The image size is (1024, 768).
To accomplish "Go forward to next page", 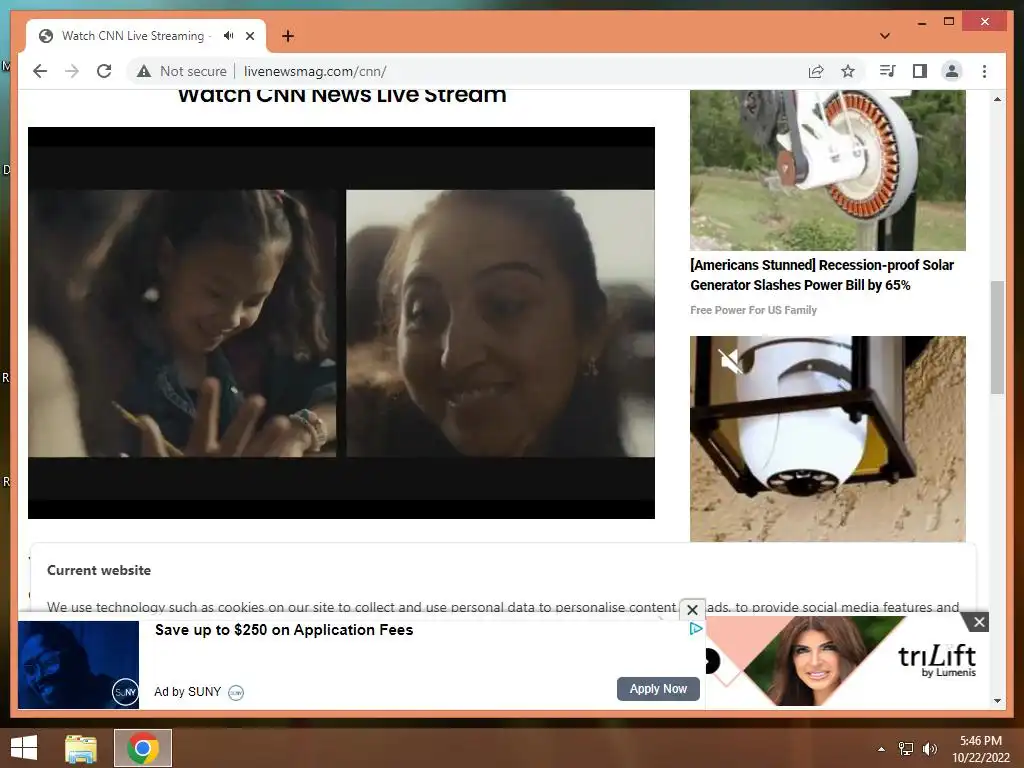I will (x=72, y=71).
